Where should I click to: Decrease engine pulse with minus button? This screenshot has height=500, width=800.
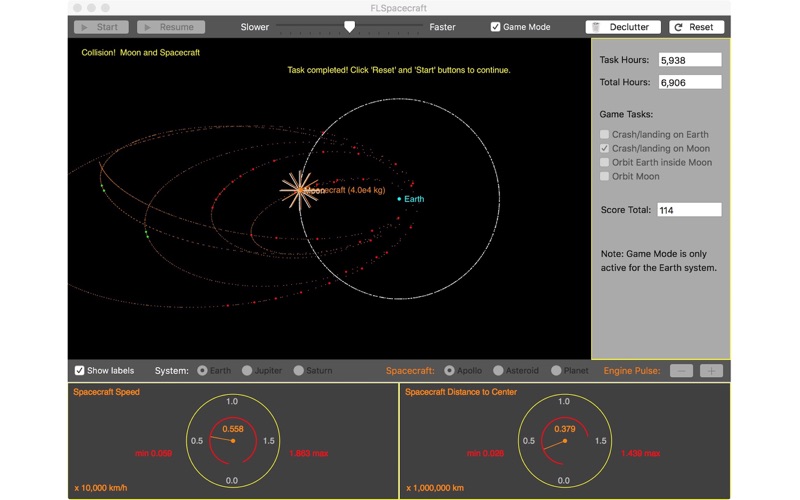coord(681,371)
